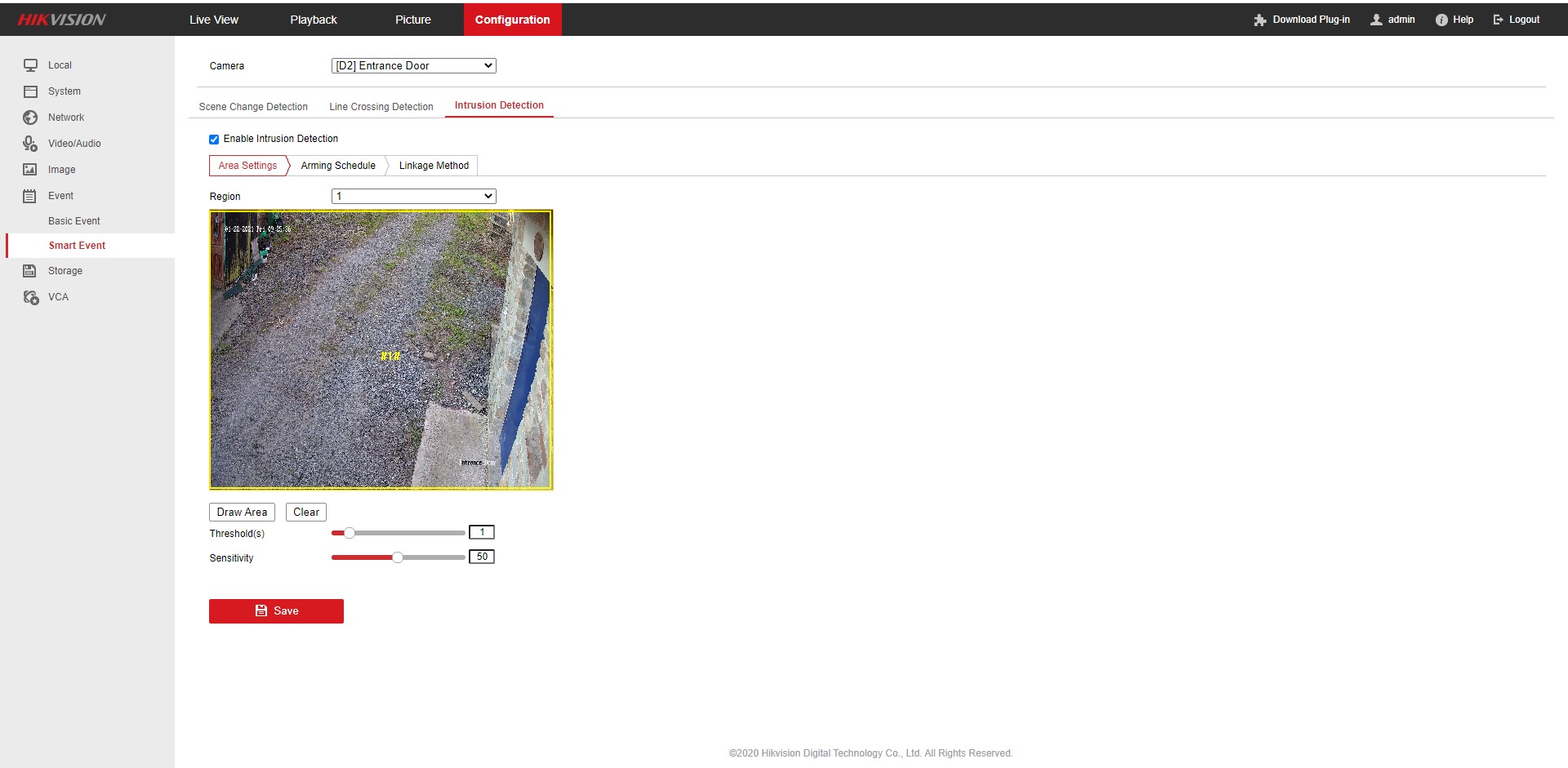
Task: Click the Threshold value input field
Action: [481, 533]
